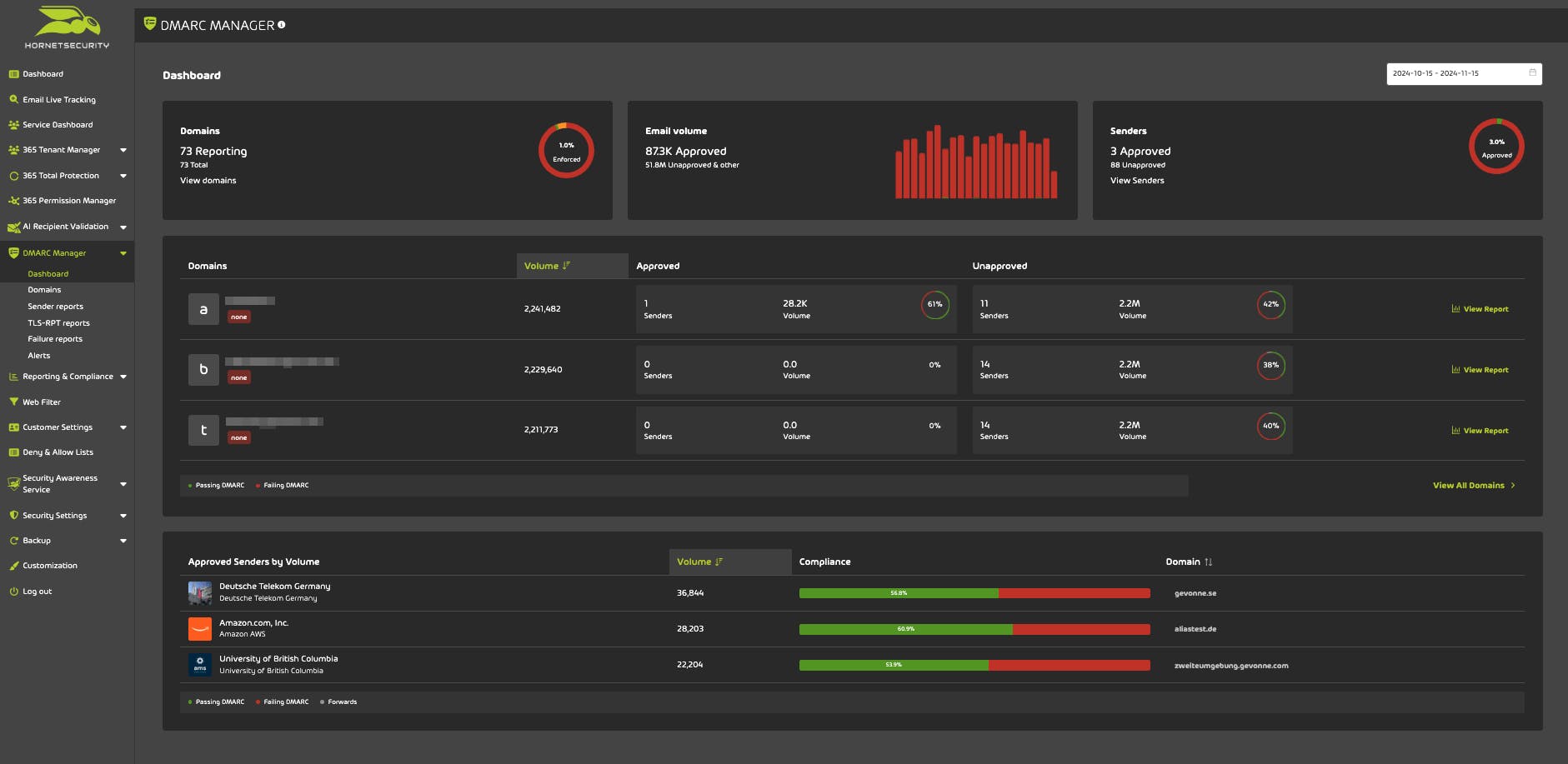Collapse the DMARC Manager submenu
Screen dimensions: 1568x764
click(x=123, y=252)
